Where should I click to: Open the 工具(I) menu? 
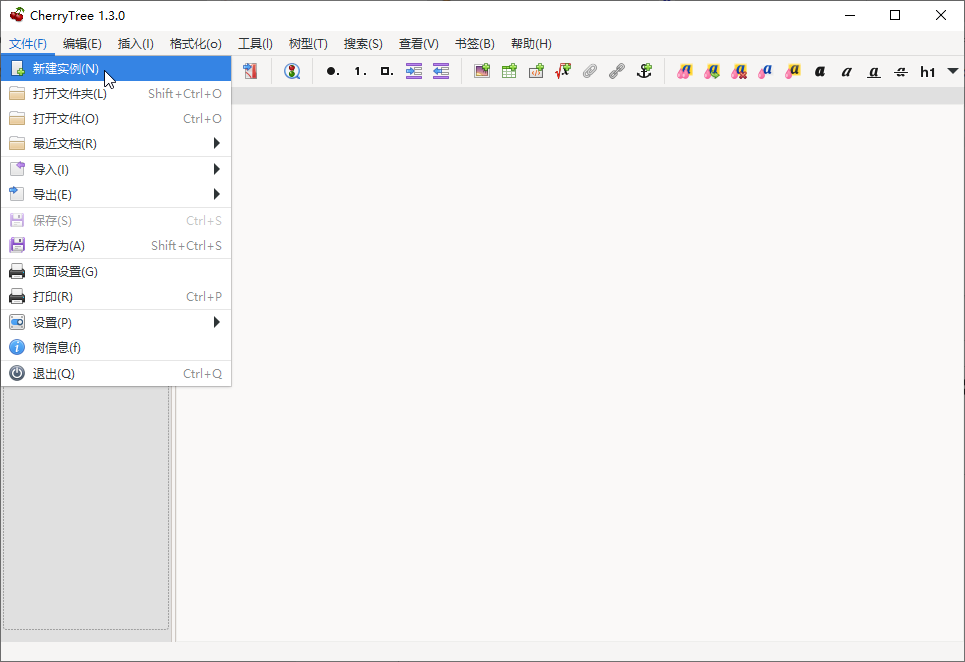[255, 44]
